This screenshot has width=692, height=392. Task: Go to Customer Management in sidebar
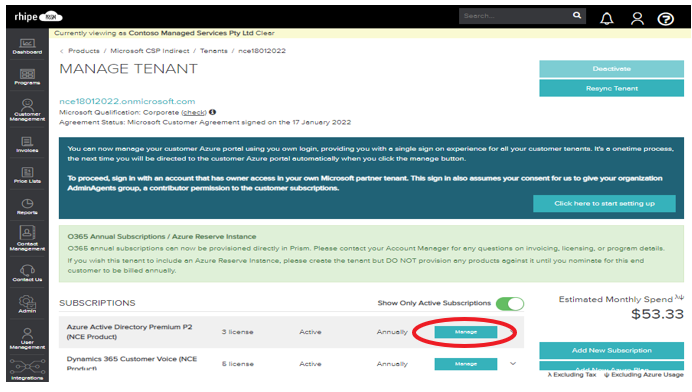[x=27, y=110]
